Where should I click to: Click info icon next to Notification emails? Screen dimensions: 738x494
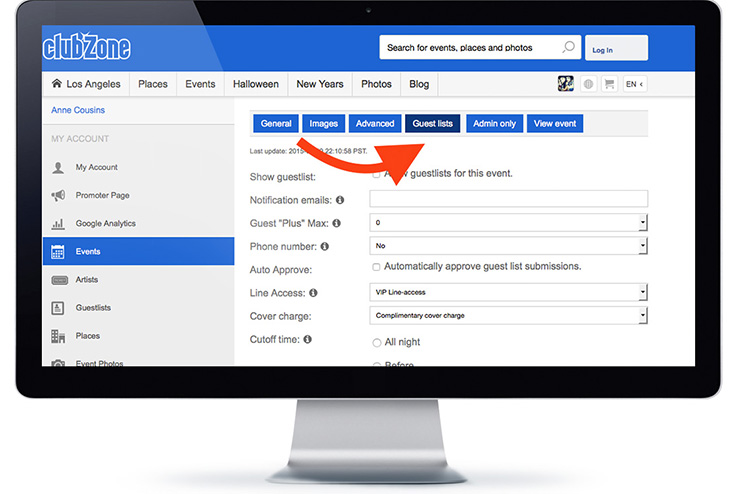340,200
